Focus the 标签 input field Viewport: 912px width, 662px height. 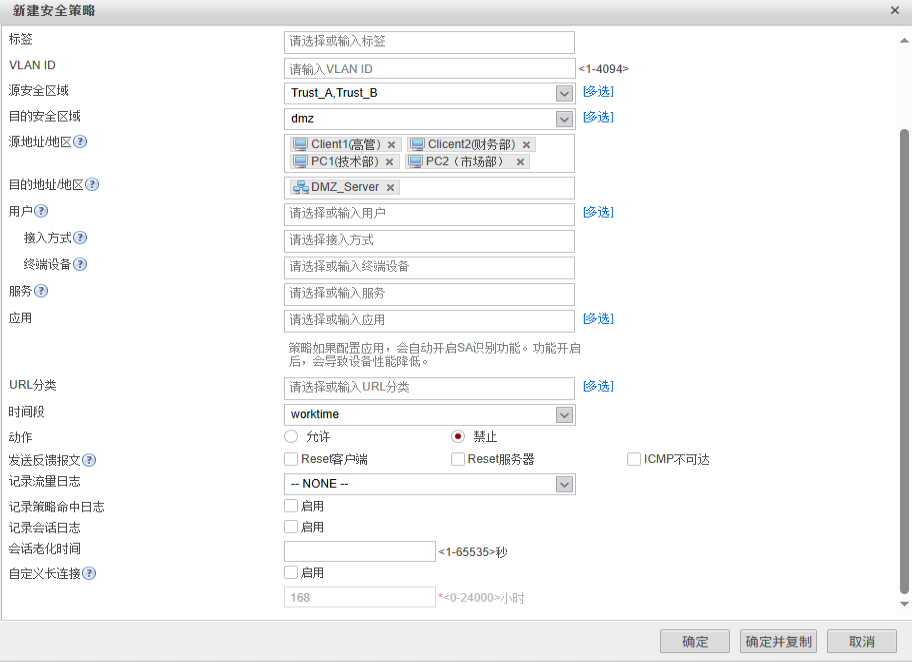point(429,42)
